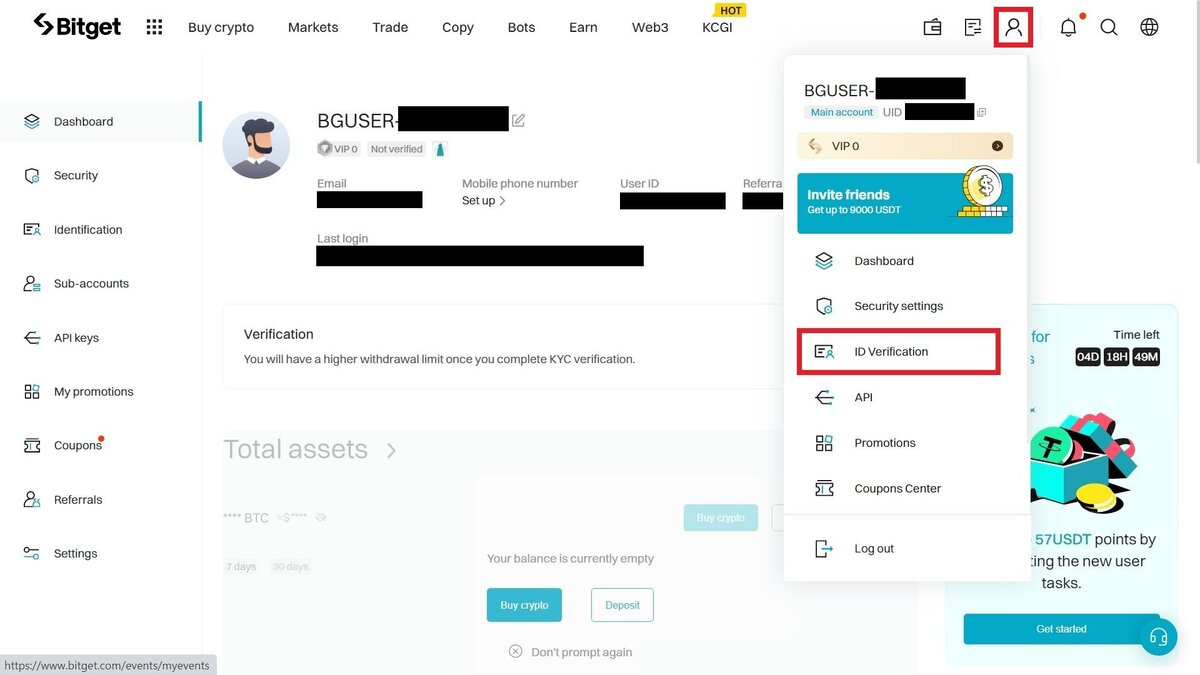
Task: Click Set up mobile phone number
Action: tap(484, 200)
